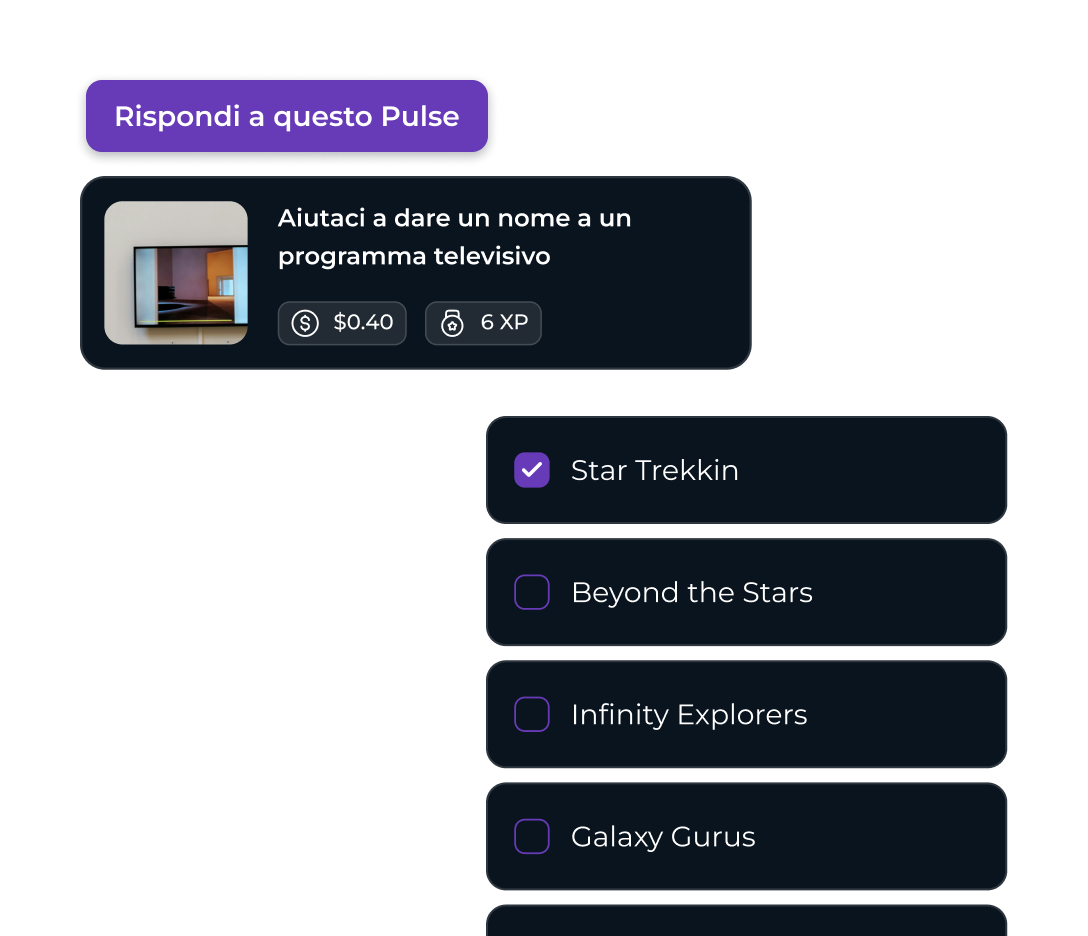Check the Galaxy Gurus checkbox

tap(532, 836)
